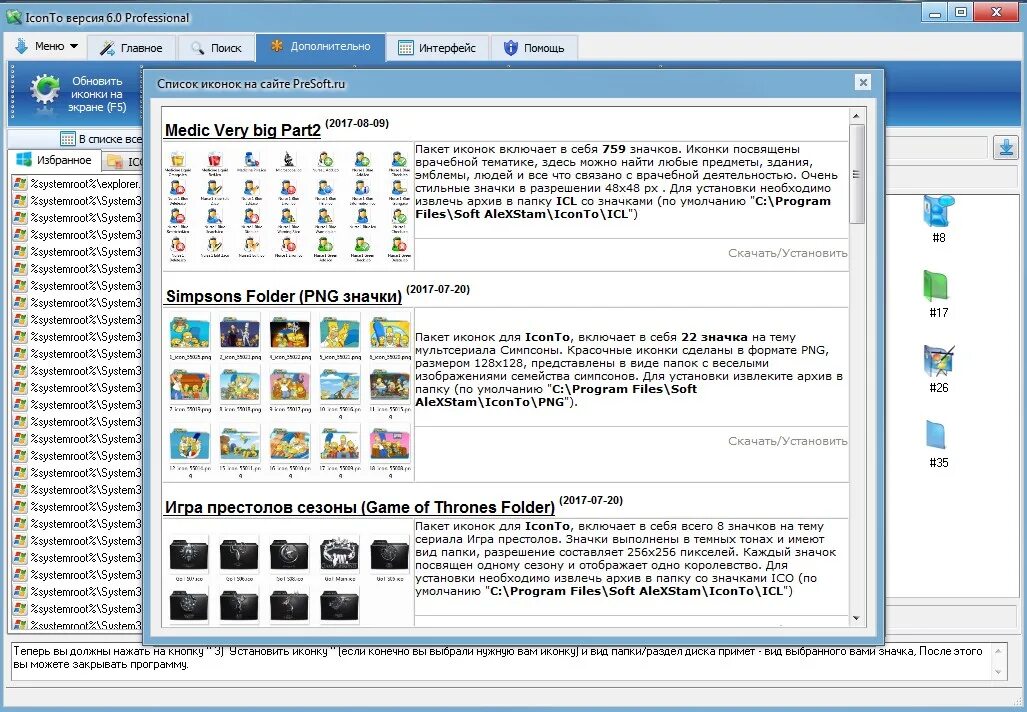
Task: Click the Помощь shield icon
Action: [x=511, y=48]
